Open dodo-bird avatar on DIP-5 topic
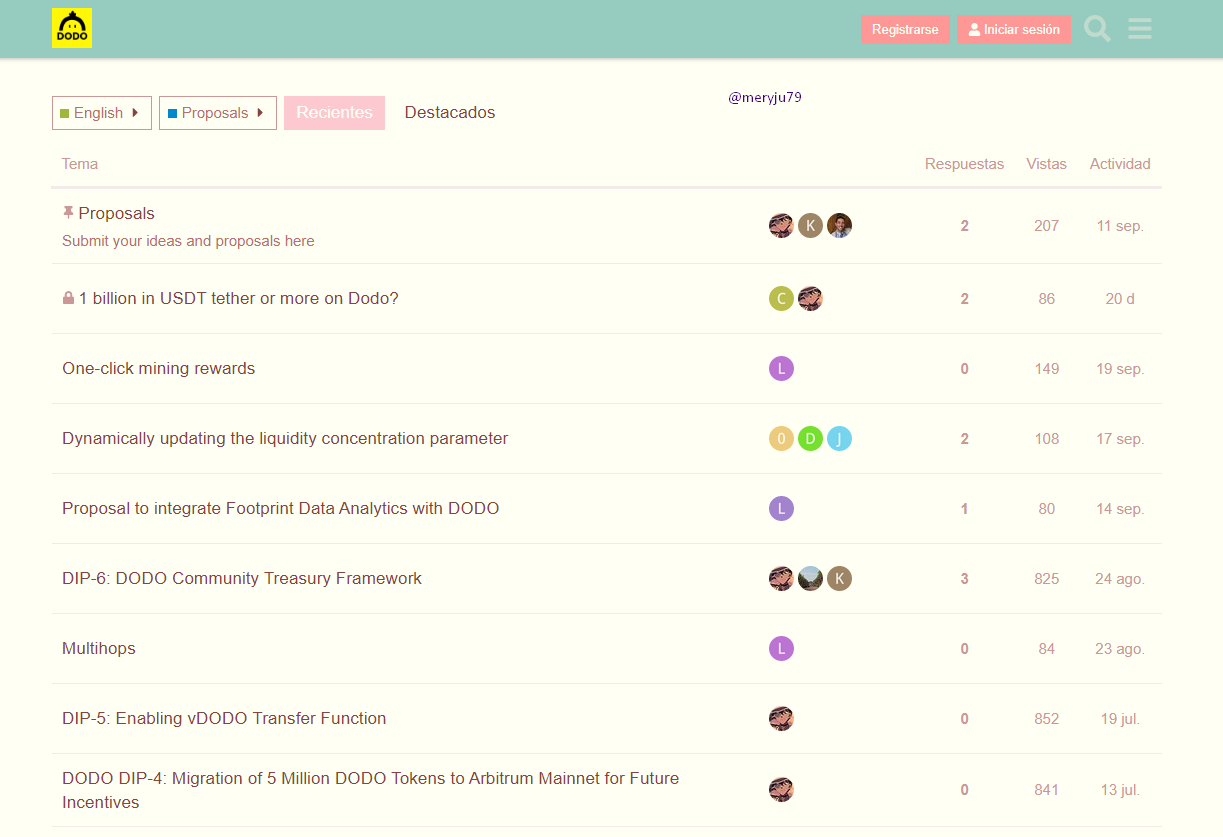This screenshot has width=1223, height=837. point(781,718)
